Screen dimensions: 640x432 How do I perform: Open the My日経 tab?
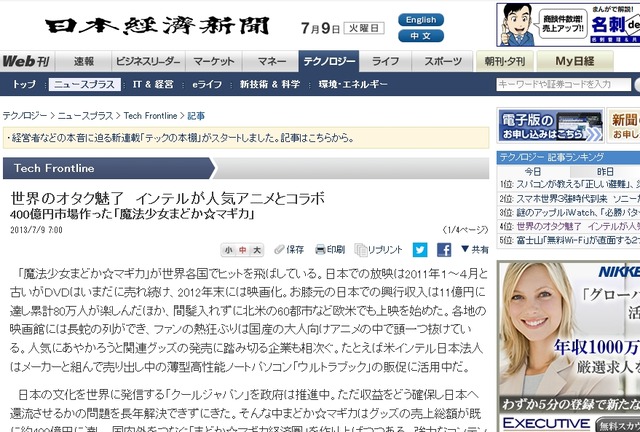pos(575,61)
